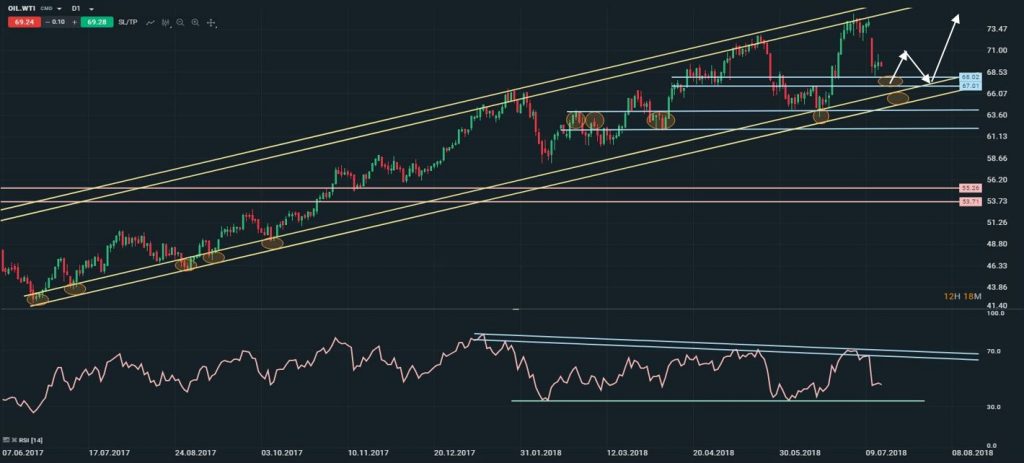The height and width of the screenshot is (463, 1024).
Task: Click the 67.01 price level label
Action: click(967, 87)
